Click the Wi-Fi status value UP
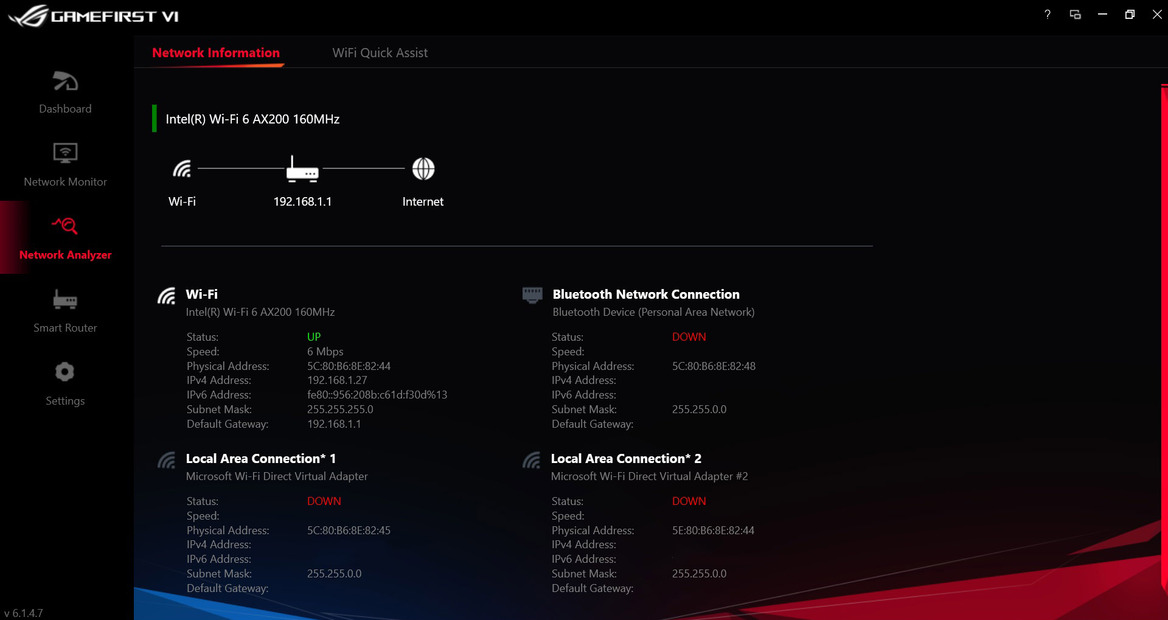Viewport: 1168px width, 620px height. tap(314, 337)
